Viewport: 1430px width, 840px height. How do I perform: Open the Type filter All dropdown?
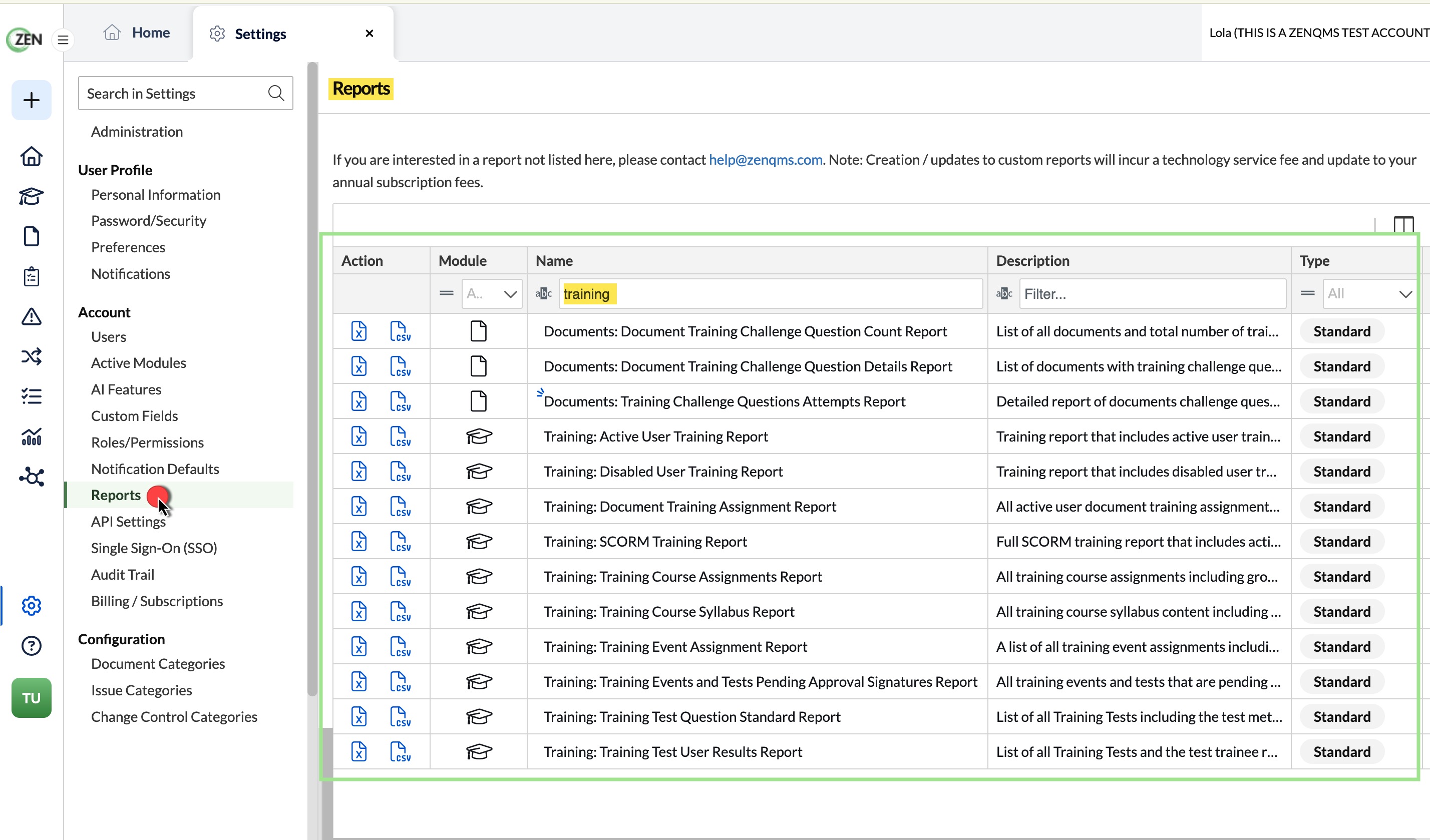coord(1369,294)
